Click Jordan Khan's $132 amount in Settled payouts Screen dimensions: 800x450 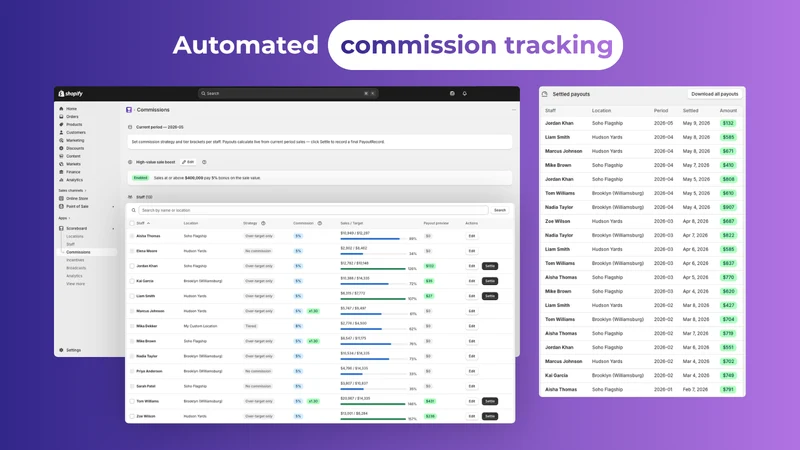728,123
